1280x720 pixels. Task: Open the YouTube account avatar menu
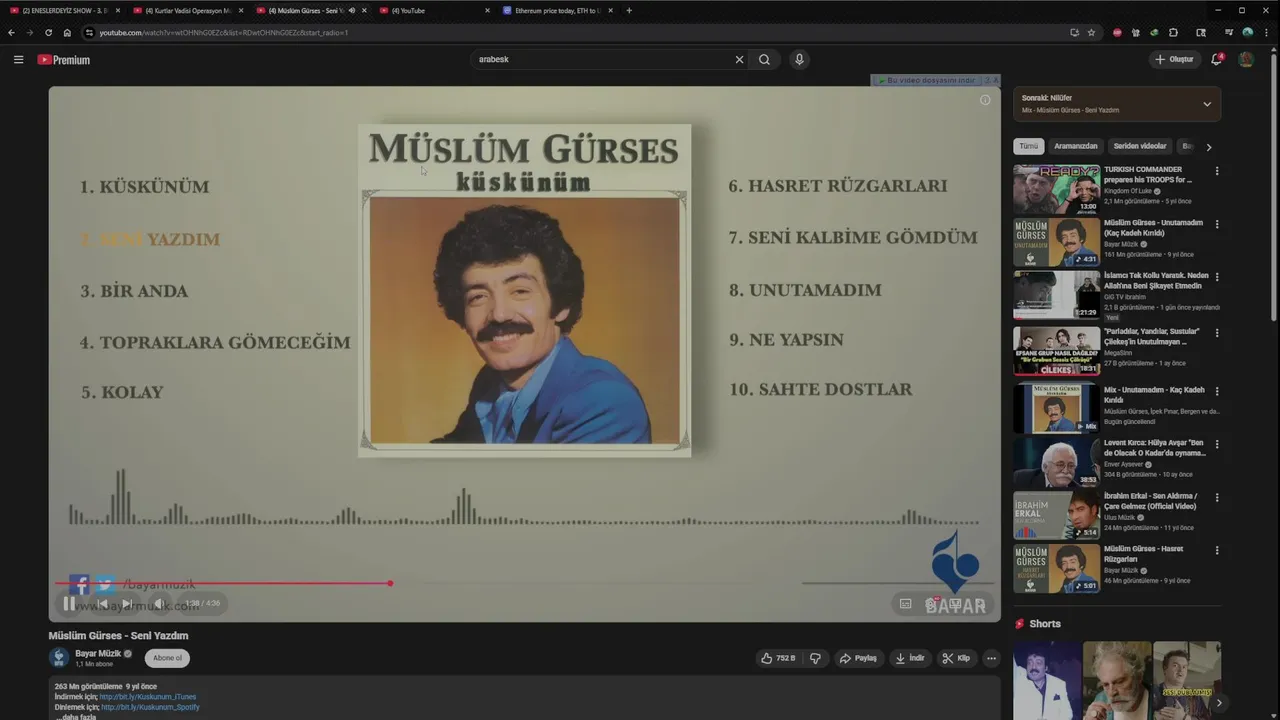pos(1246,59)
